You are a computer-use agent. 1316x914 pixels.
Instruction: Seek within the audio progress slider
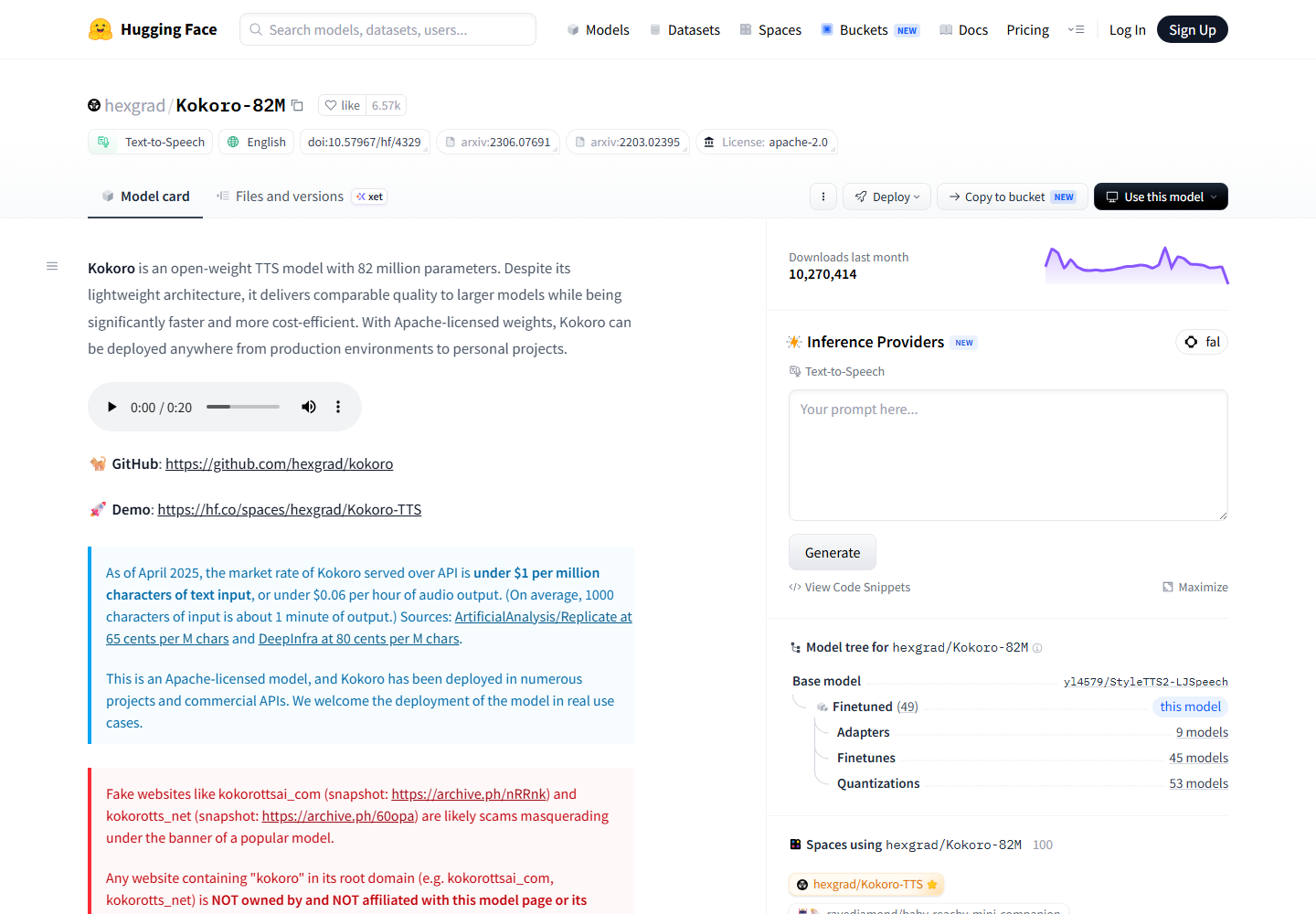pyautogui.click(x=243, y=407)
